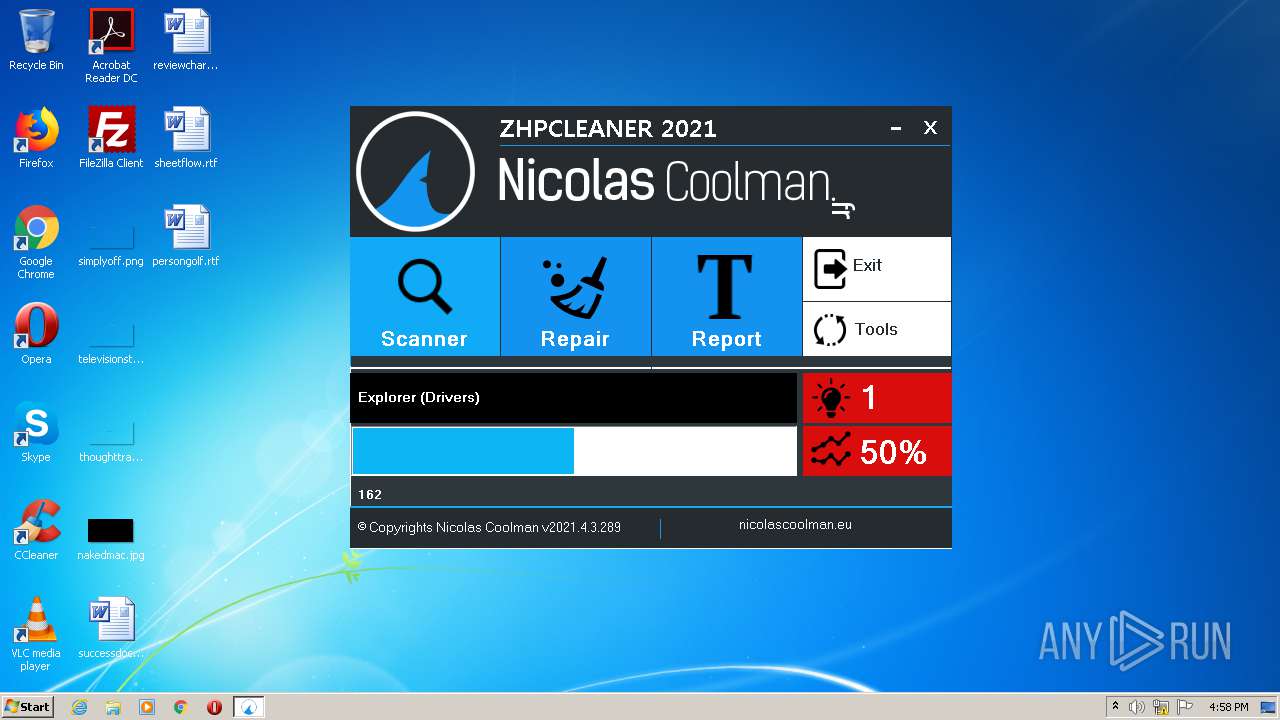1280x720 pixels.
Task: Open the Recycle Bin desktop icon
Action: click(36, 40)
